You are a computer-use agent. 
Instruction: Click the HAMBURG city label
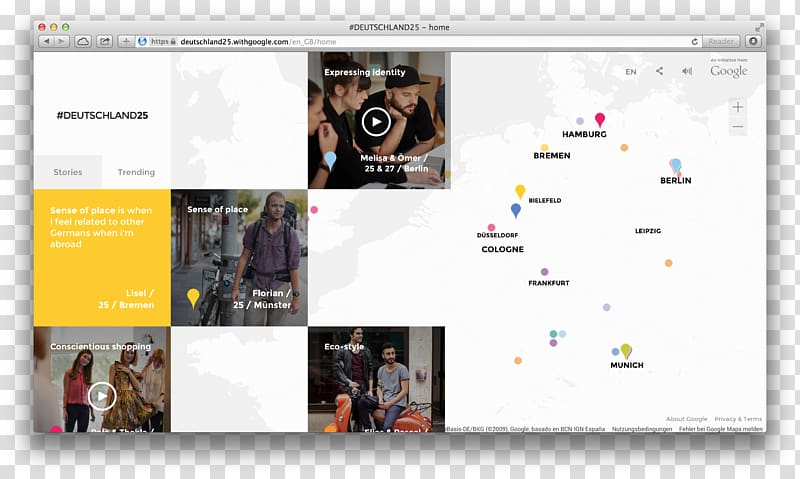point(584,134)
